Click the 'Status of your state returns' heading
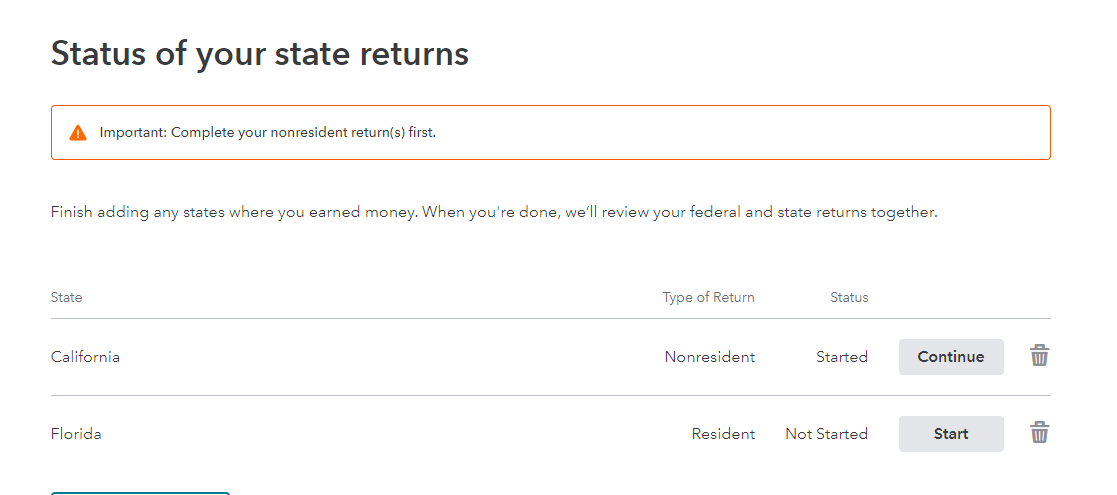This screenshot has height=495, width=1117. tap(260, 53)
